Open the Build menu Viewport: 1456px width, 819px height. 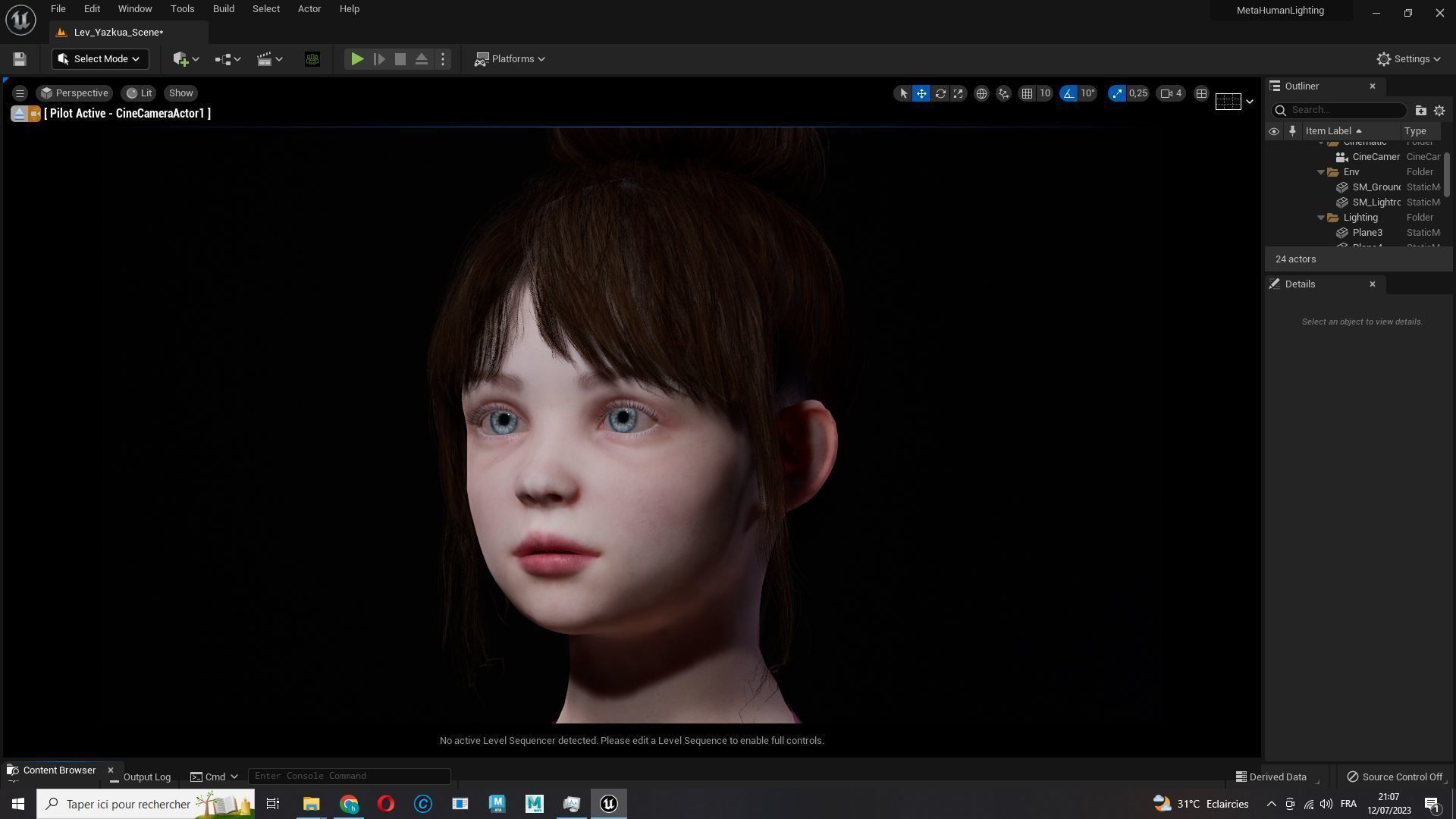click(x=223, y=9)
